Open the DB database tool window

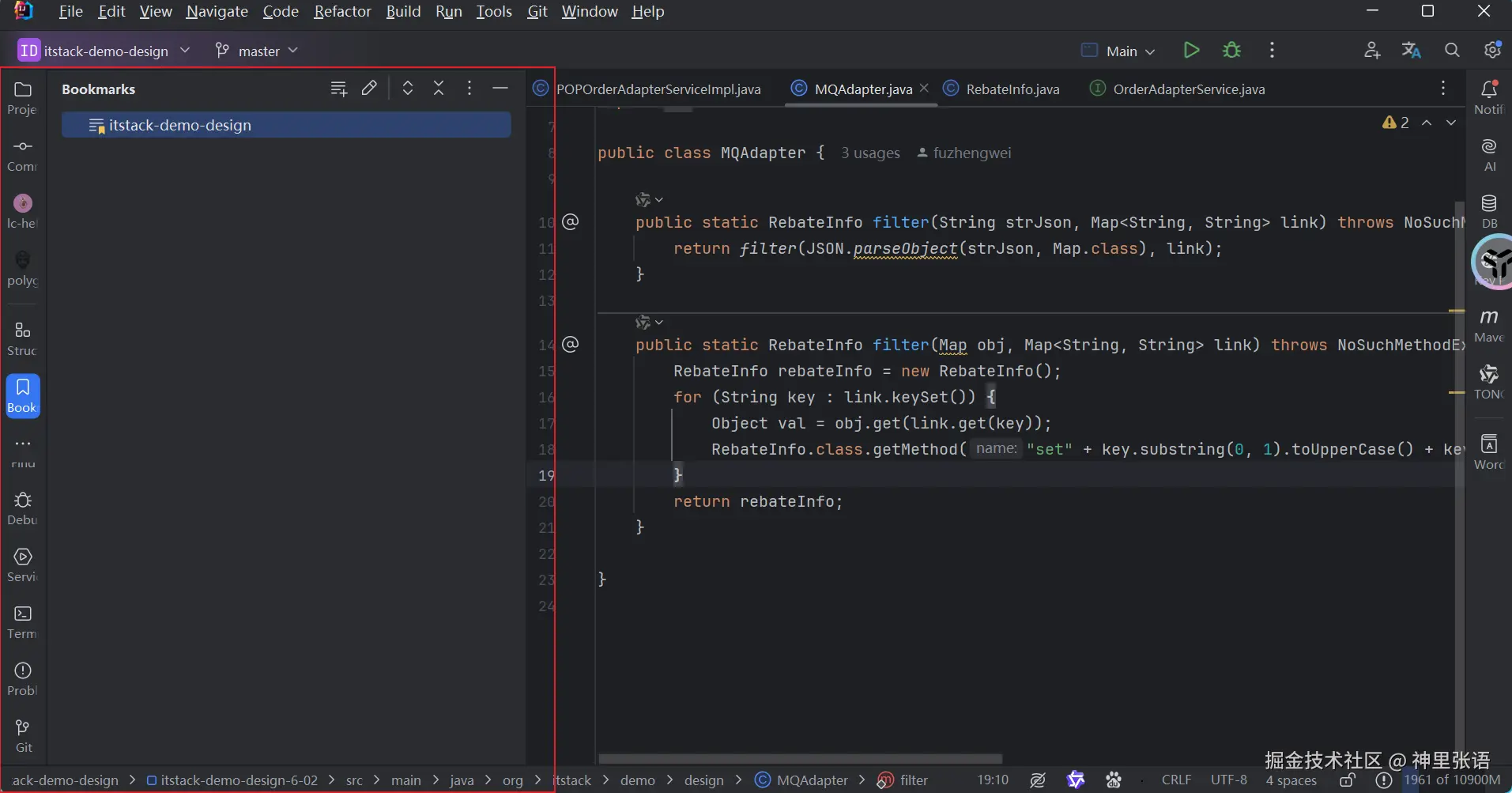coord(1489,212)
